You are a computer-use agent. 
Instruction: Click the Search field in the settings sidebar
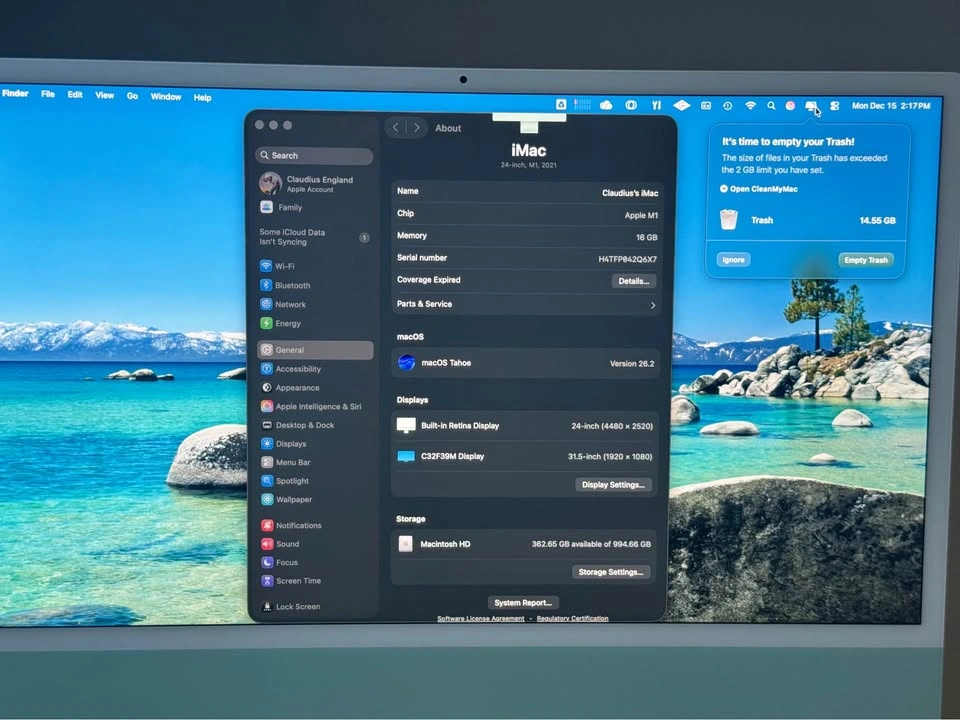tap(314, 156)
